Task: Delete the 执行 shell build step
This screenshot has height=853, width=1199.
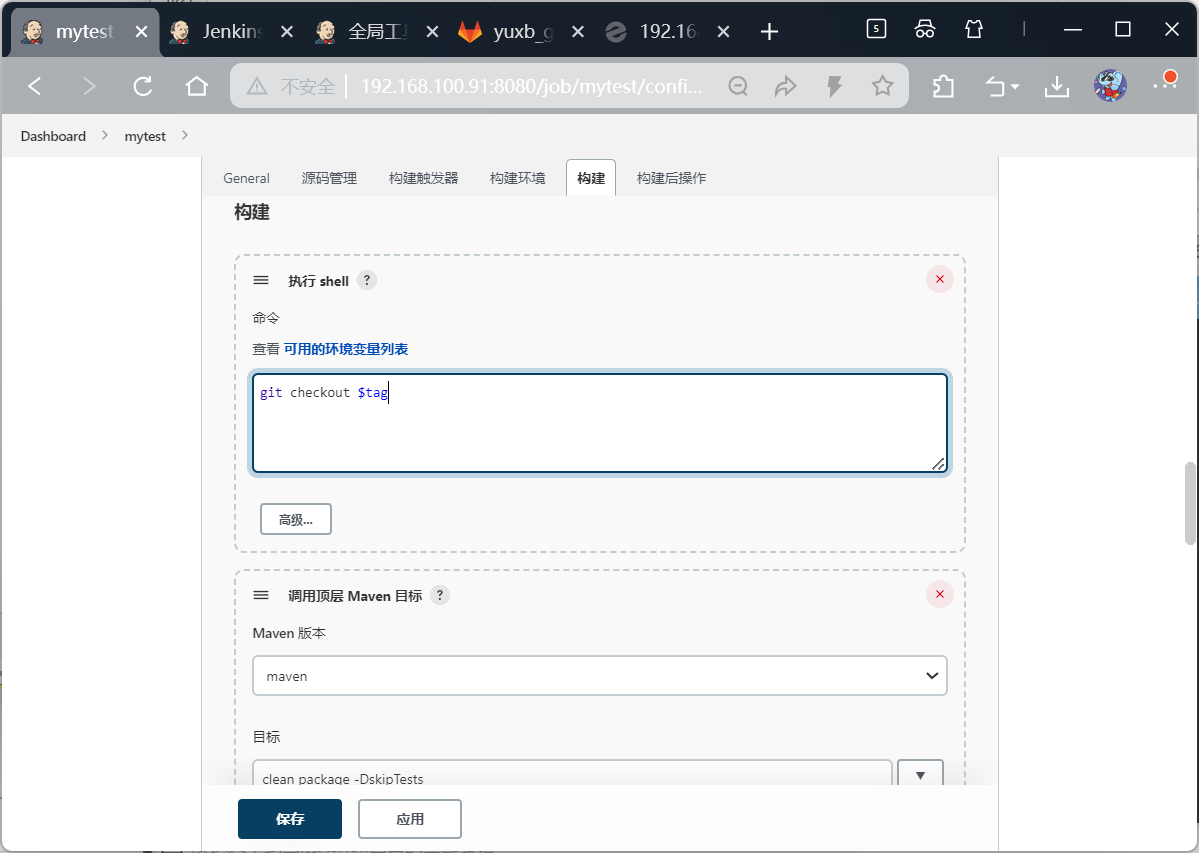Action: (x=940, y=280)
